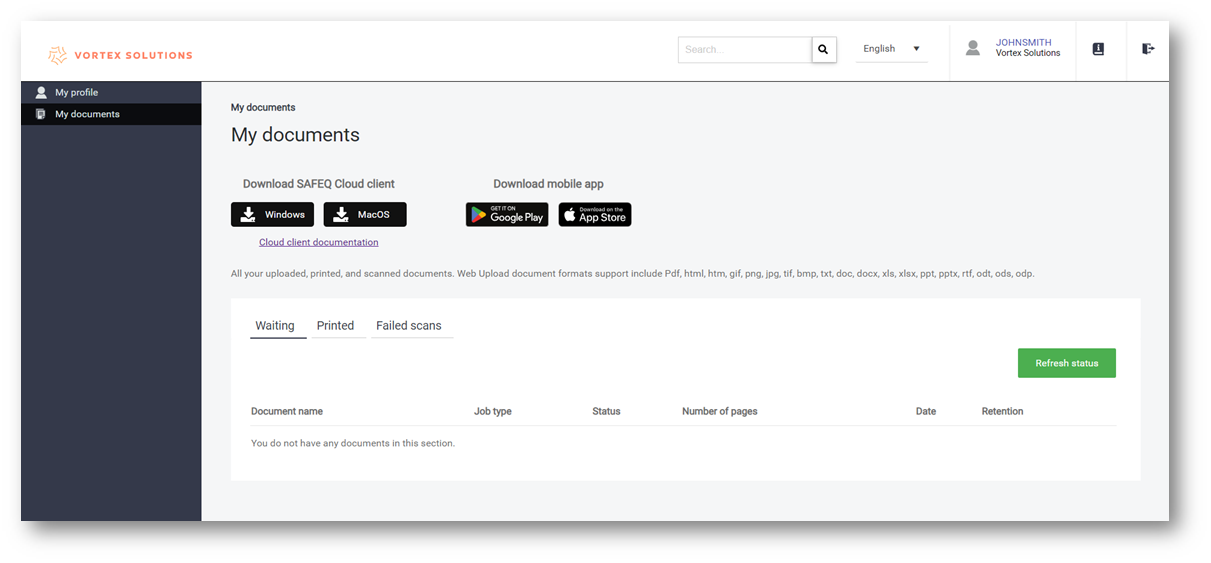Click the My profile sidebar icon
Image resolution: width=1211 pixels, height=563 pixels.
41,92
